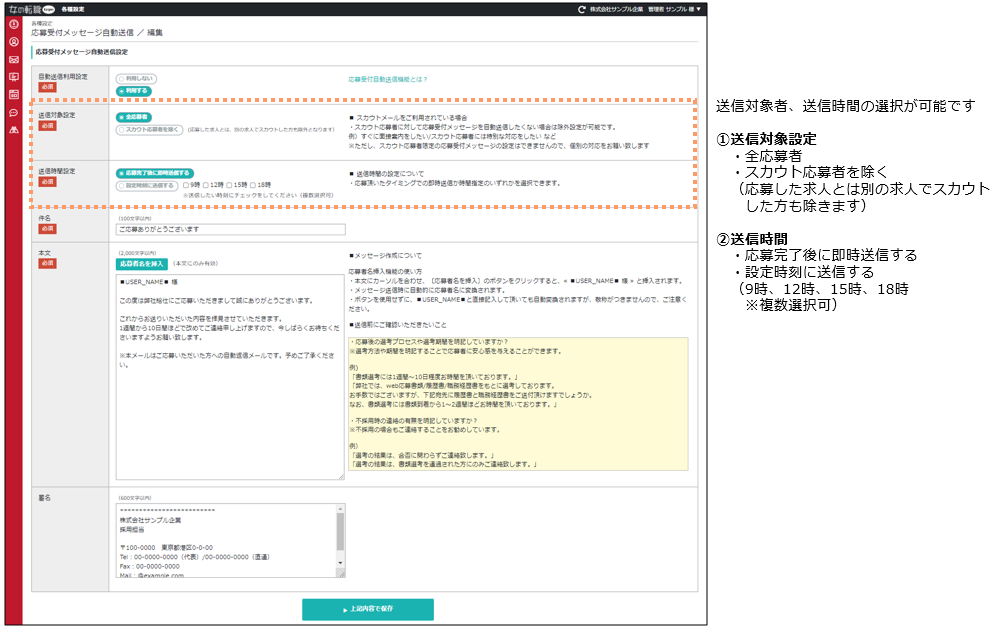Open the envelope message icon in the sidebar
This screenshot has height=633, width=1007.
[14, 59]
